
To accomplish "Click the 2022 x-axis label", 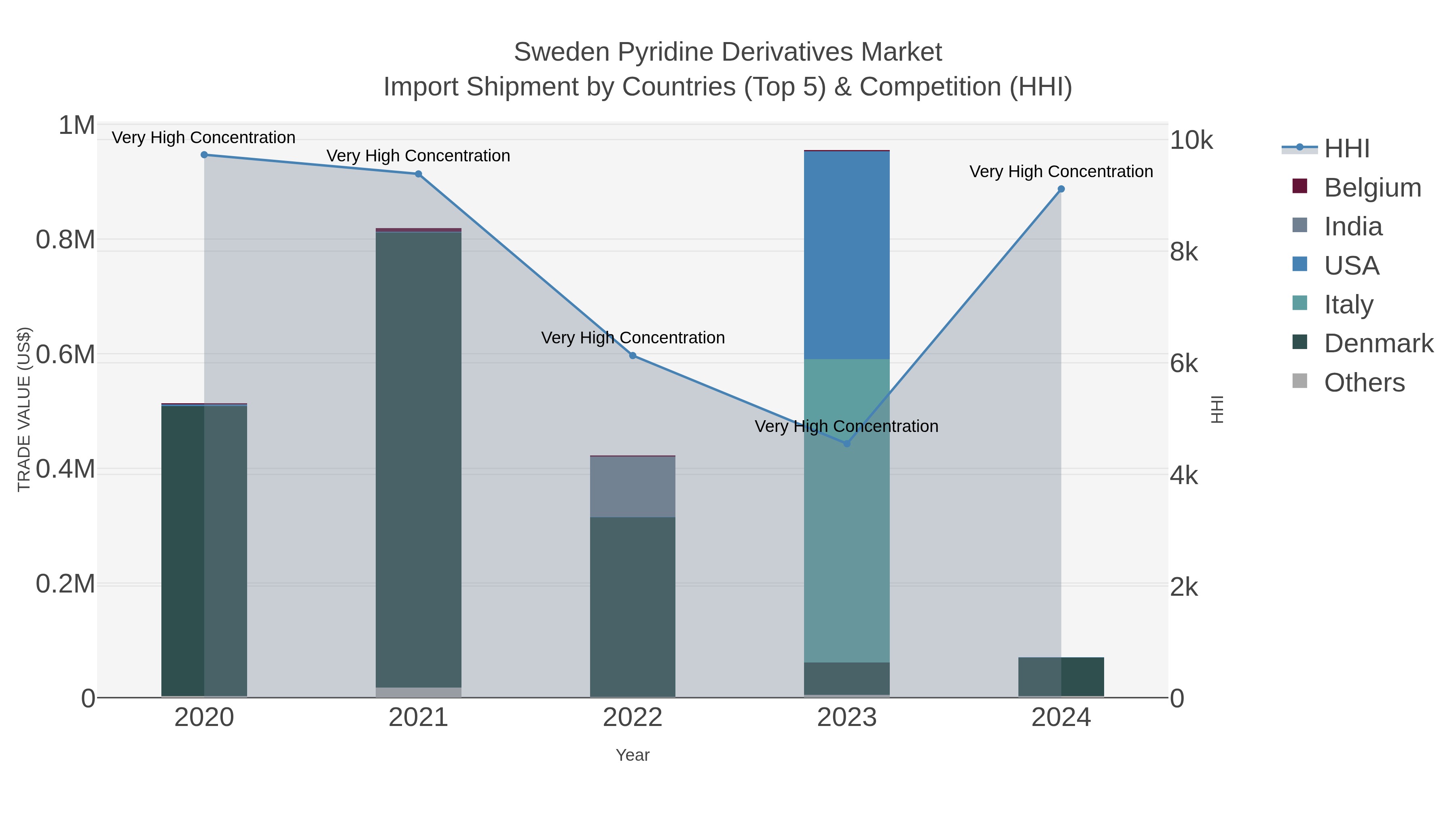I will [x=633, y=718].
